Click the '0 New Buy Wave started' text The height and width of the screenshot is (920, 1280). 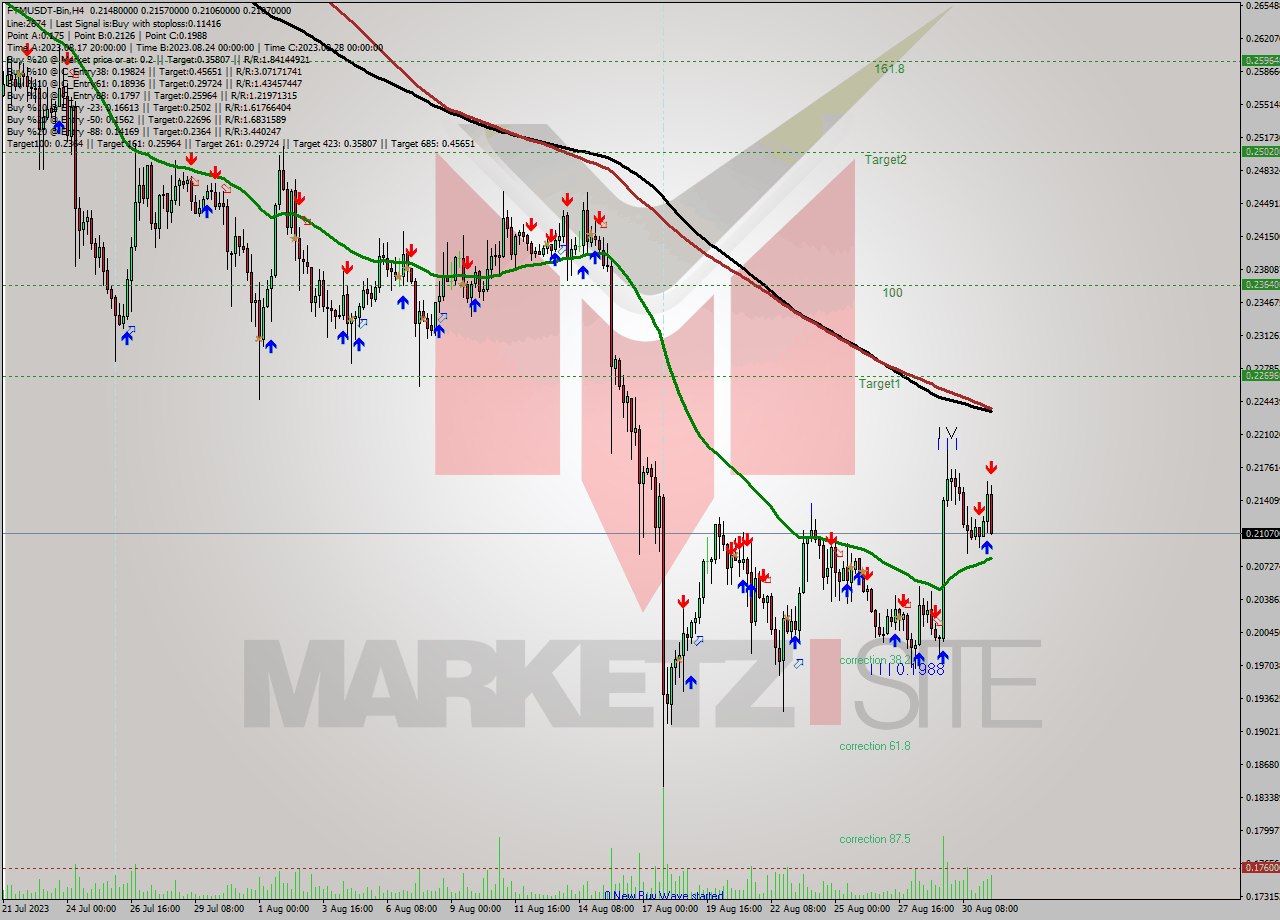coord(664,895)
